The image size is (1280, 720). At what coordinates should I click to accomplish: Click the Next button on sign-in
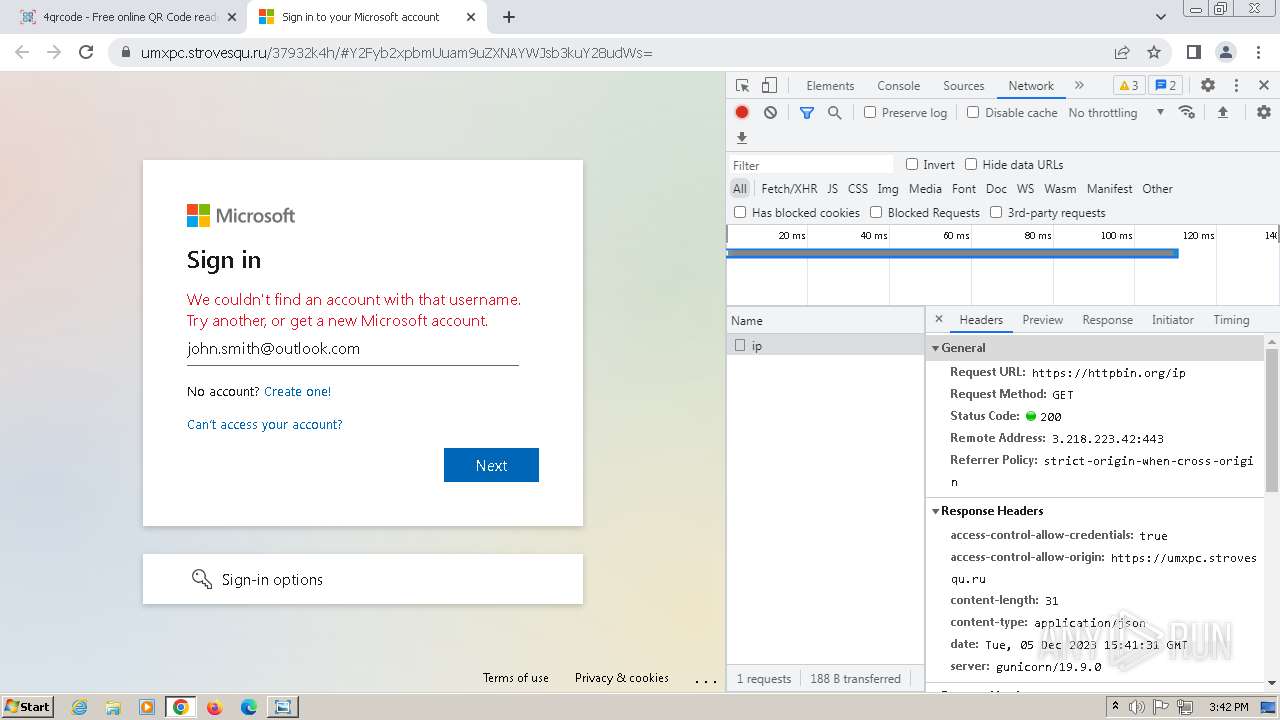coord(491,465)
